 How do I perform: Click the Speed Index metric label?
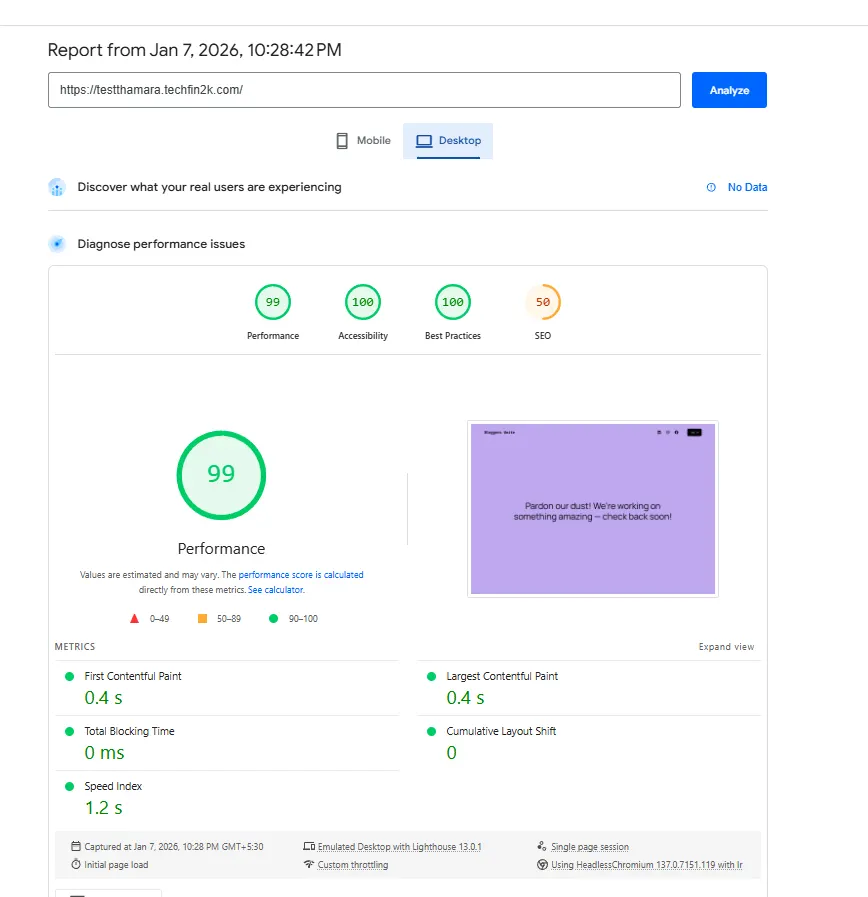tap(113, 786)
